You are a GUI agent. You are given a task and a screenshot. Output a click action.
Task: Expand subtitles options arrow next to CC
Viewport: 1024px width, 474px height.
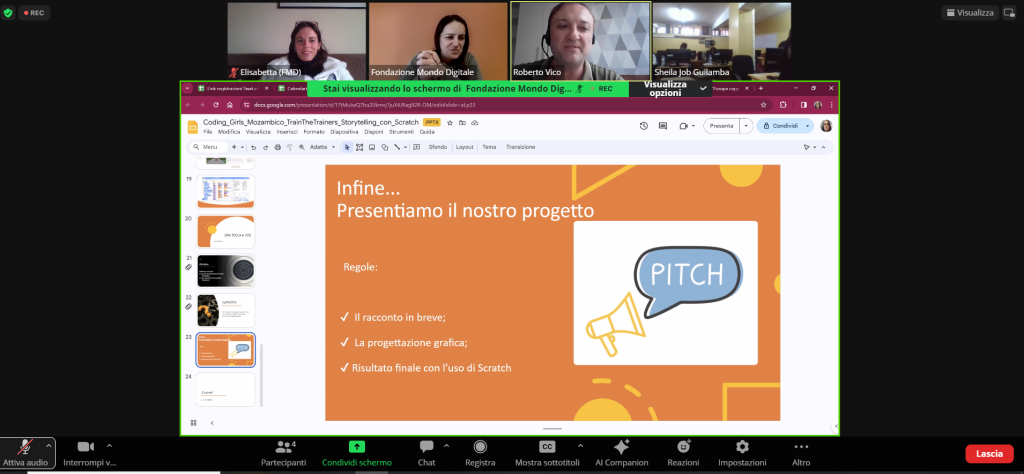(581, 445)
